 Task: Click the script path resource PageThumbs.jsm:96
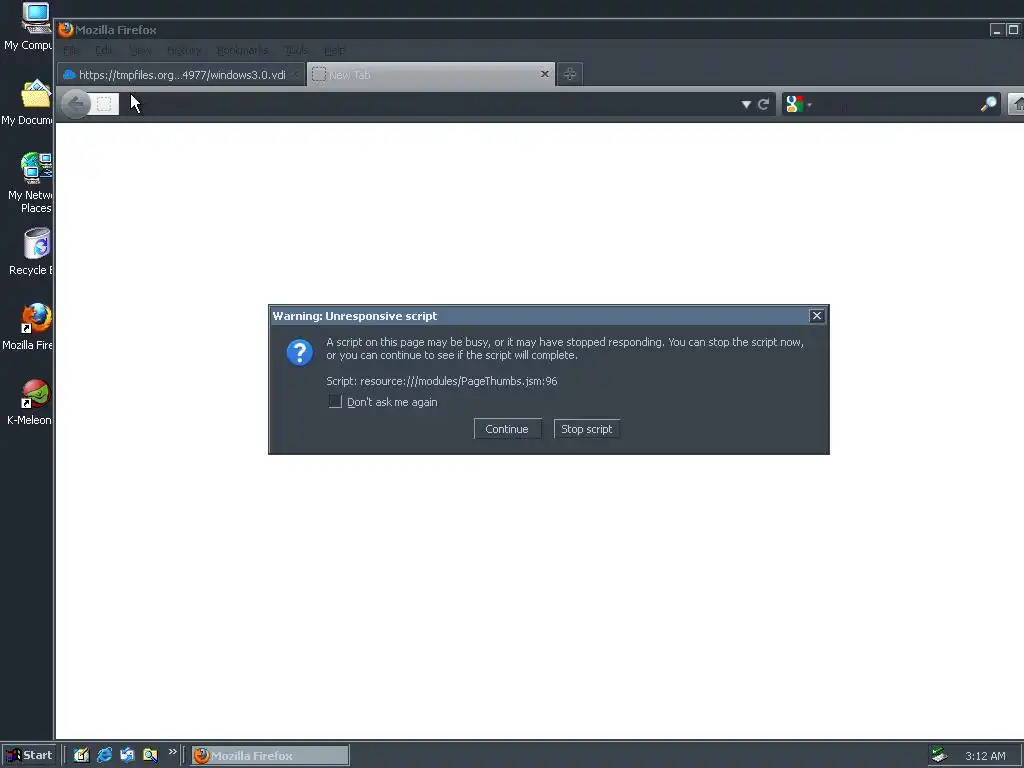[x=458, y=381]
